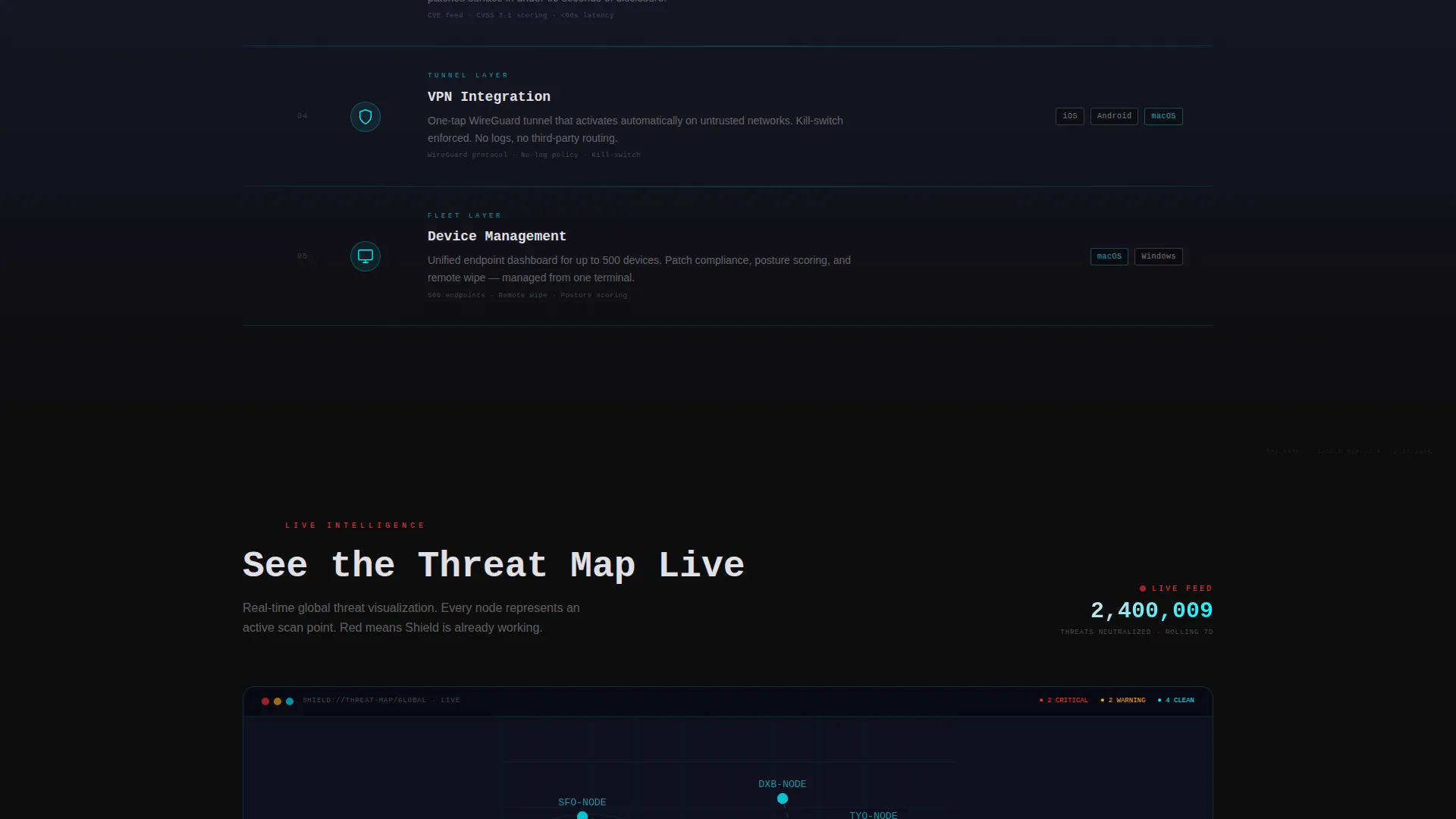Screen dimensions: 1456x819
Task: Click the SFO-NODE label
Action: pos(582,802)
